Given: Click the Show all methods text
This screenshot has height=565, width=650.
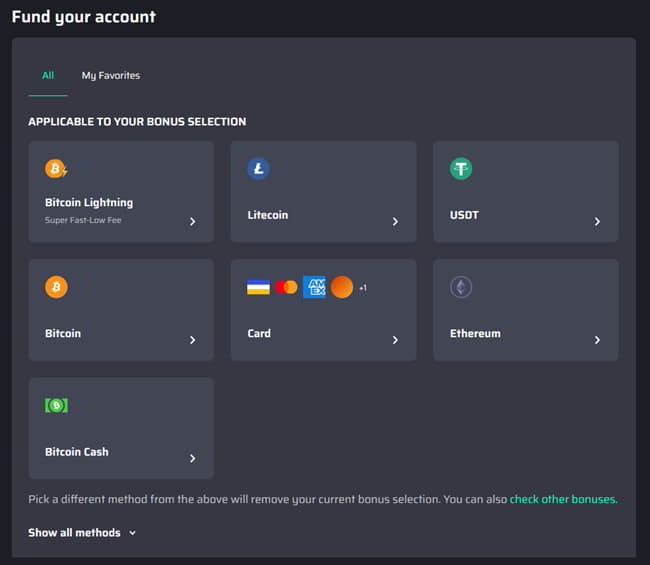Looking at the screenshot, I should coord(74,533).
